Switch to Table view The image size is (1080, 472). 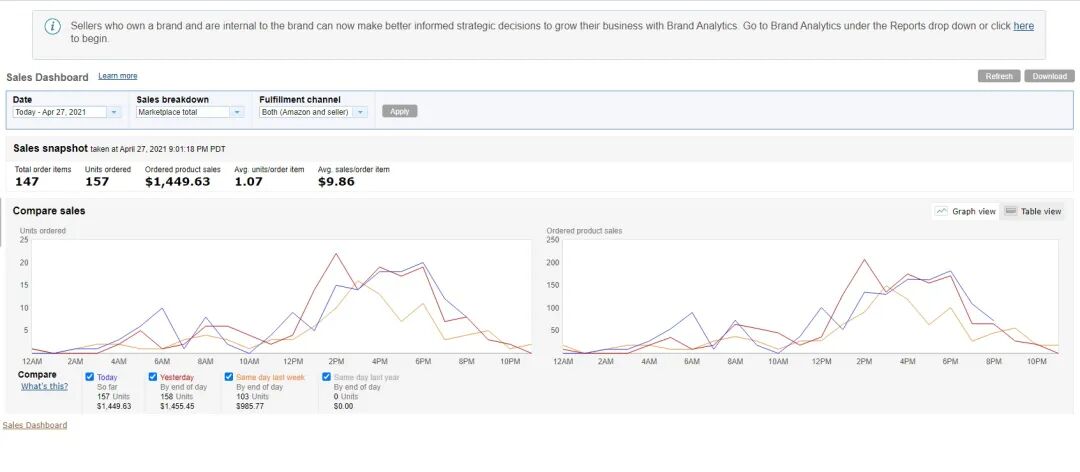(x=1032, y=212)
